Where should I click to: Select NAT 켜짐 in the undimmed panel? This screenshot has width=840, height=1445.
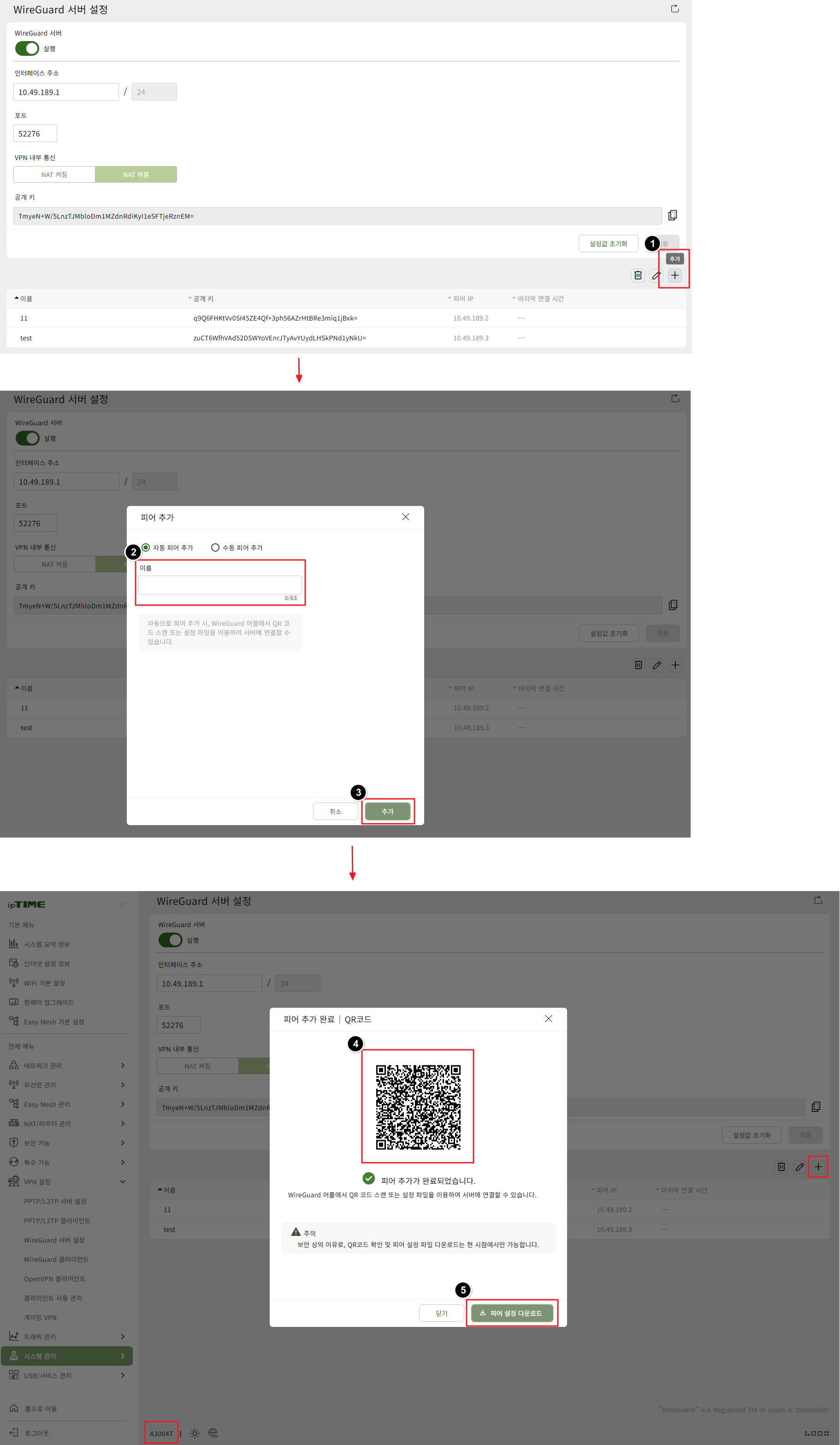(54, 174)
